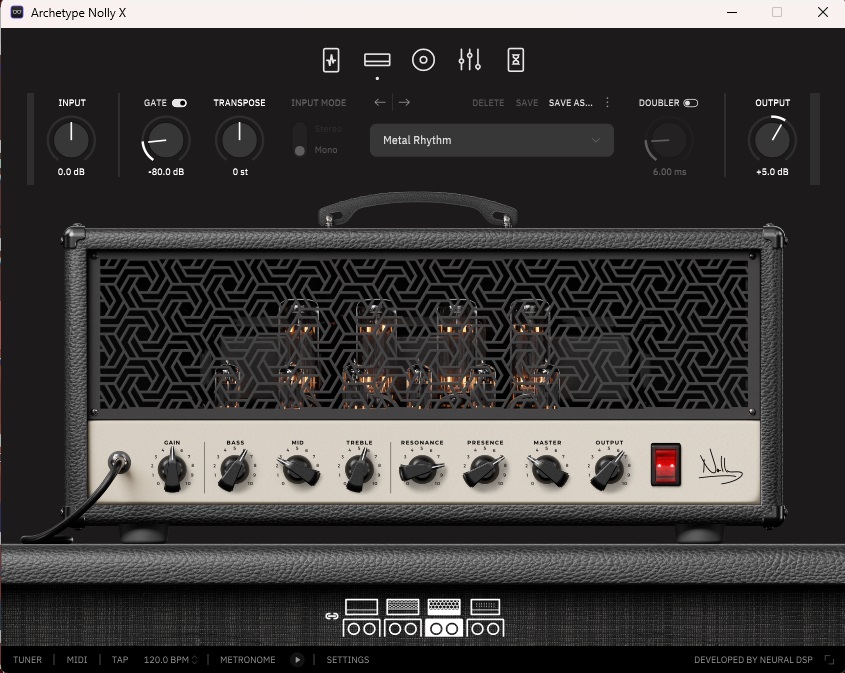The width and height of the screenshot is (845, 673).
Task: Click the -80.0 dB gate value
Action: 166,172
